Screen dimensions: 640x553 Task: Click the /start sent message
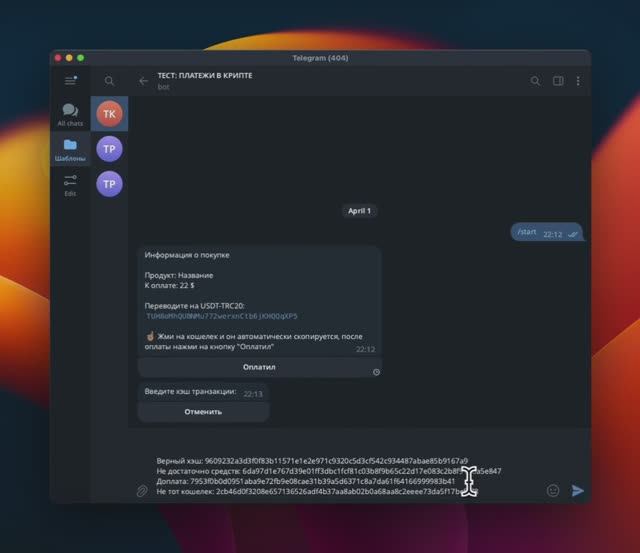pos(547,232)
